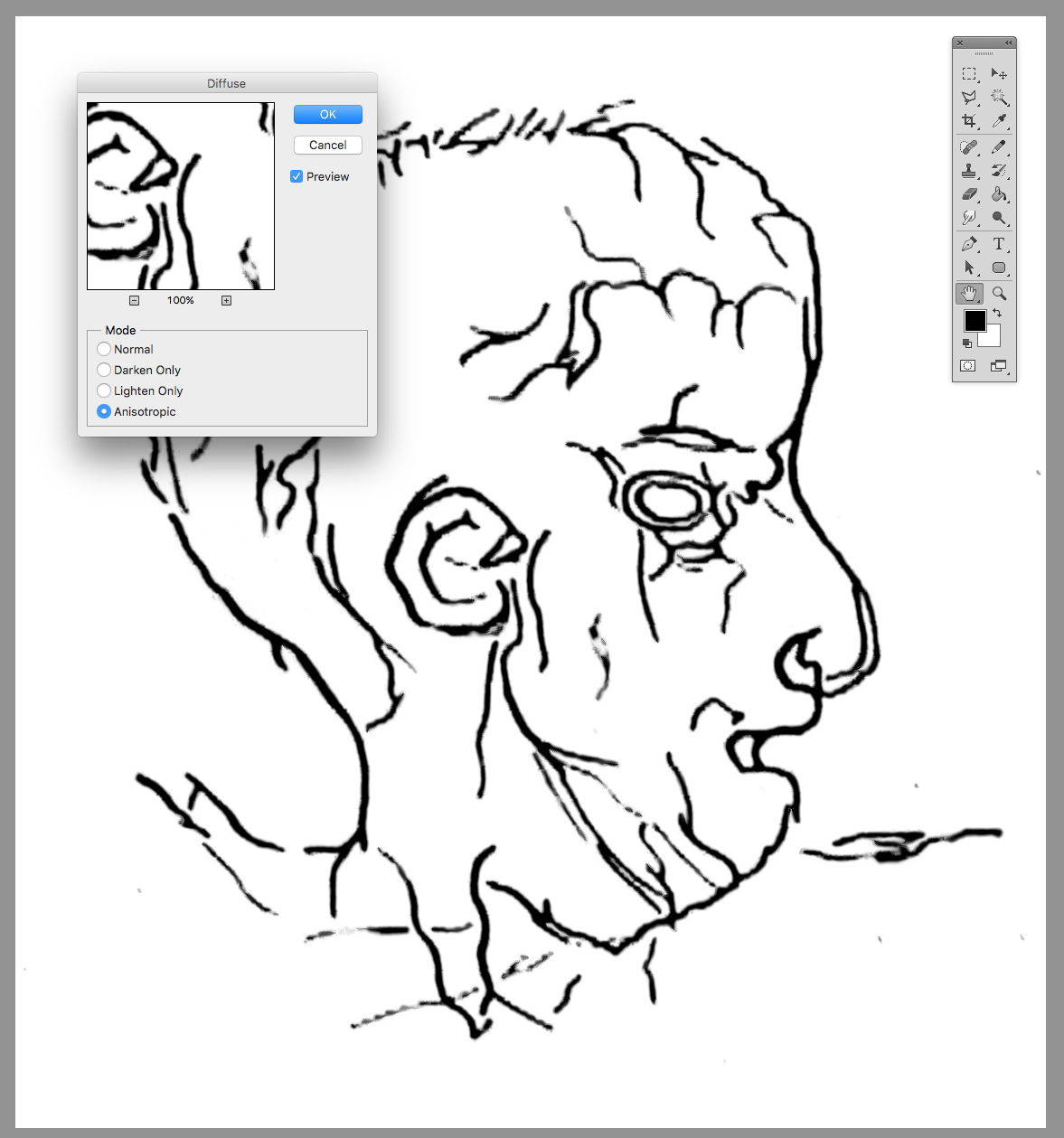Click the Diffuse preview thumbnail
The height and width of the screenshot is (1138, 1064).
coord(181,196)
